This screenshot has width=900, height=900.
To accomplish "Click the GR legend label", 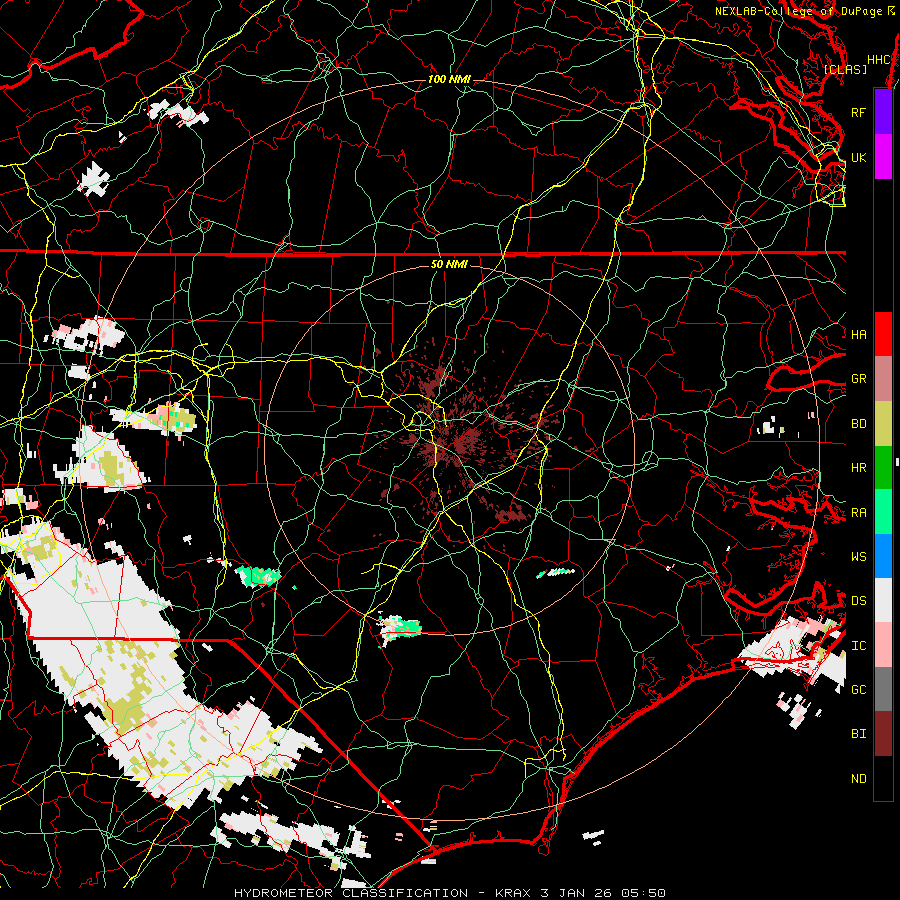I will 859,379.
